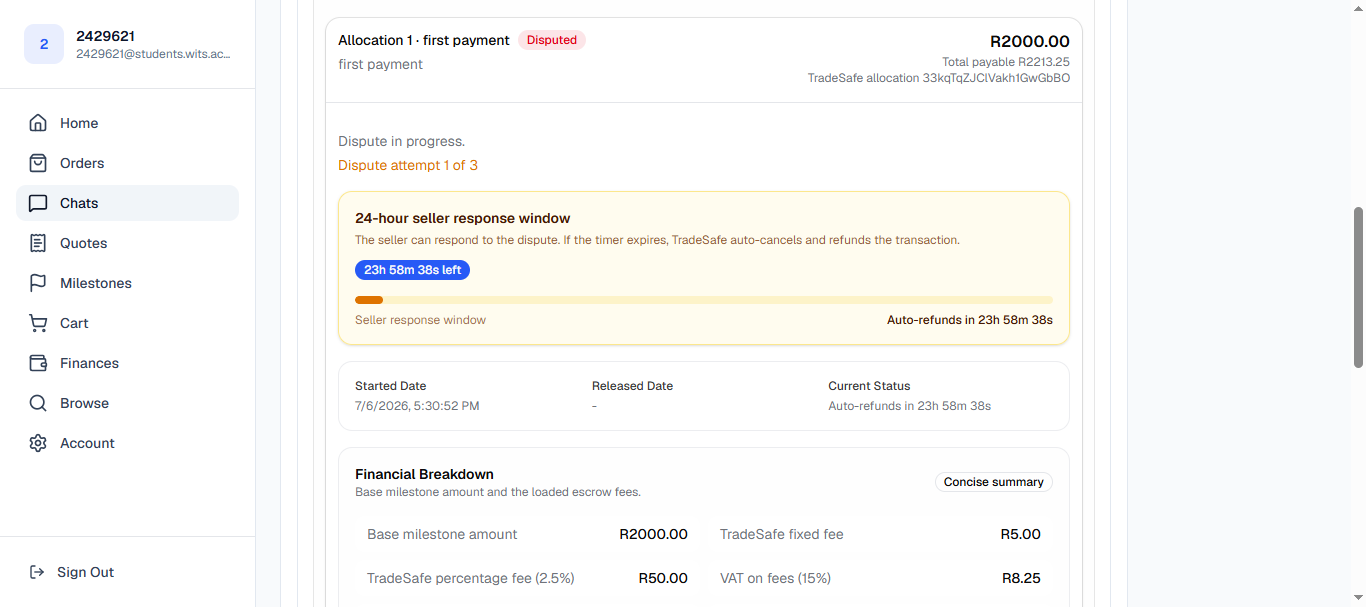Click the Sign Out label
Image resolution: width=1366 pixels, height=607 pixels.
pos(85,572)
